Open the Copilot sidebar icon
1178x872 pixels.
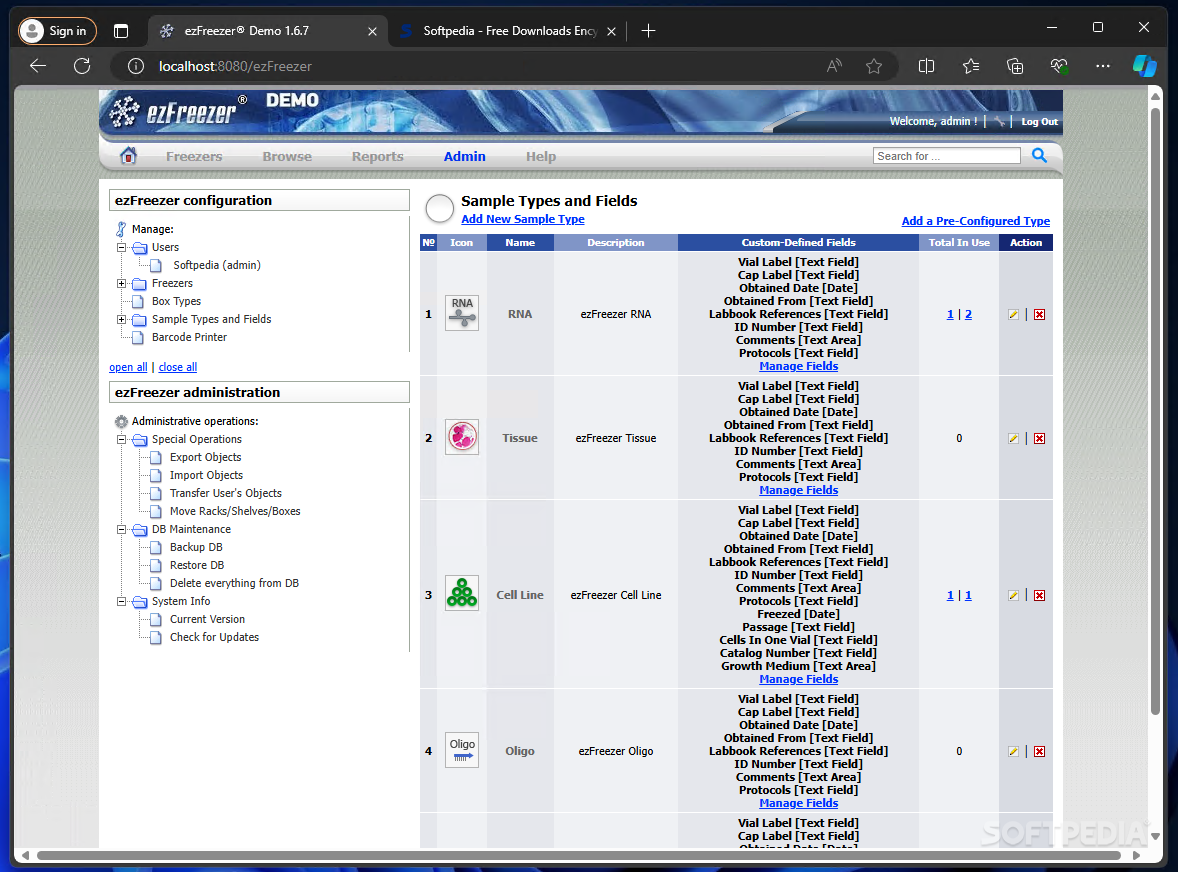pos(1144,66)
